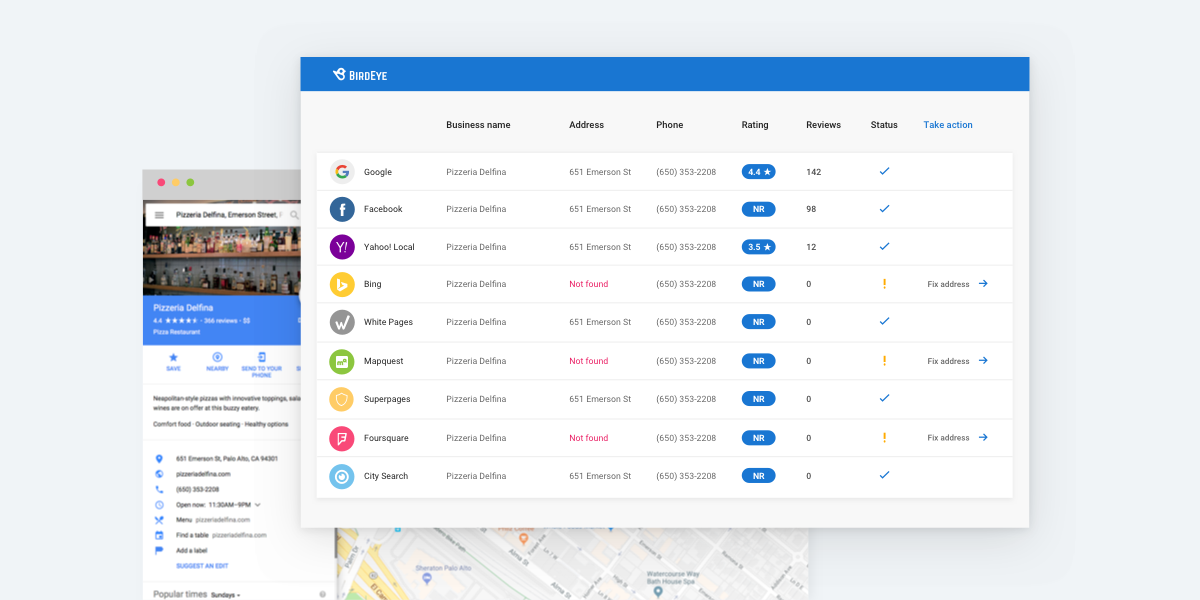Image resolution: width=1200 pixels, height=600 pixels.
Task: Click the Save star button for Pizzeria Delfina
Action: (173, 361)
